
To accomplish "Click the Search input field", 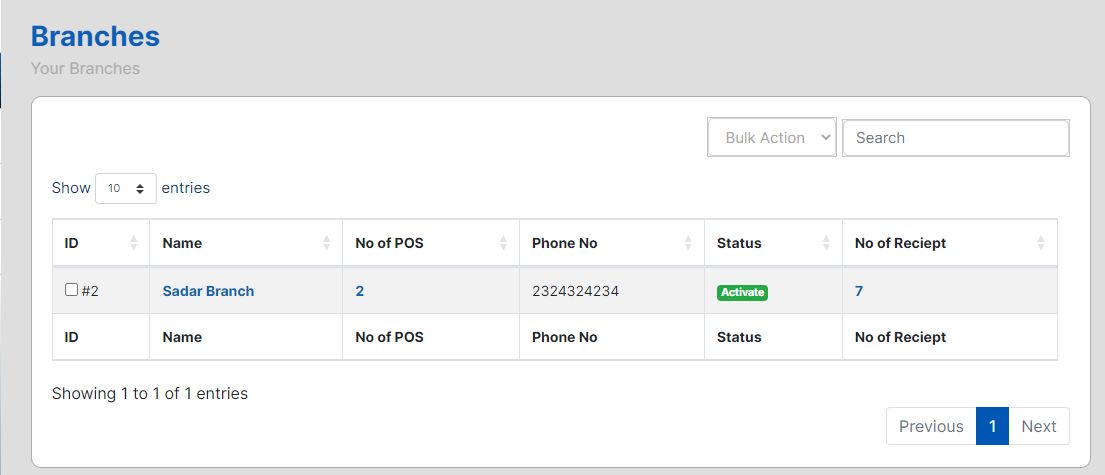I will (955, 138).
